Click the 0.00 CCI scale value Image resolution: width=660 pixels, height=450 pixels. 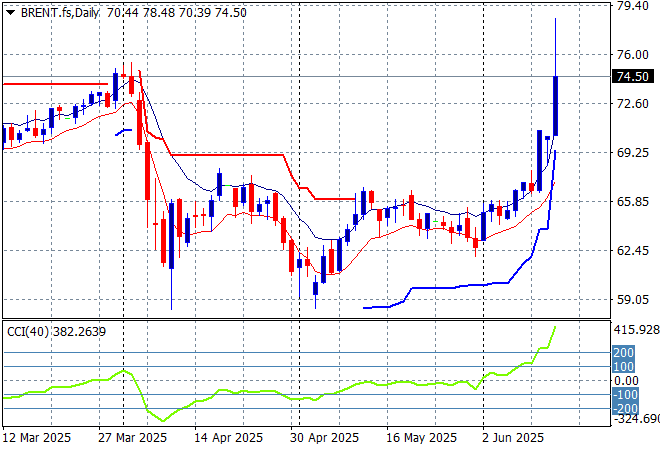point(626,381)
